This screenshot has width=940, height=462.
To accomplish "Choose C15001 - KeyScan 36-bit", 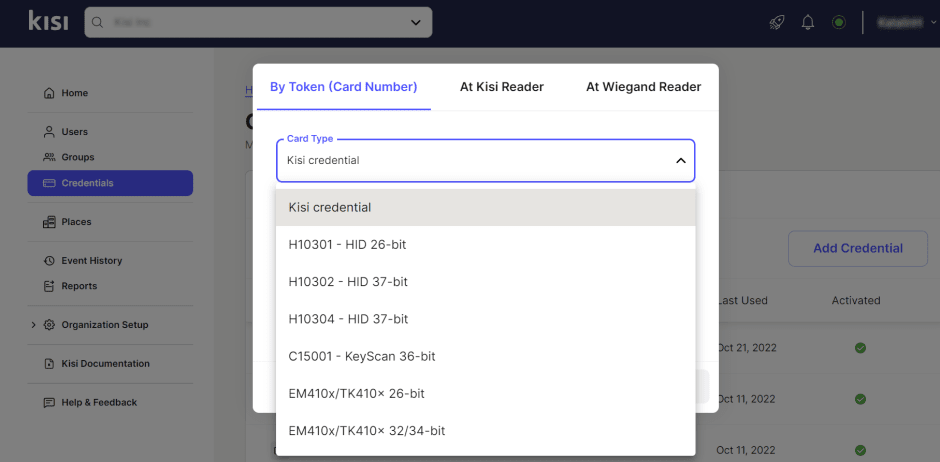I will click(486, 357).
